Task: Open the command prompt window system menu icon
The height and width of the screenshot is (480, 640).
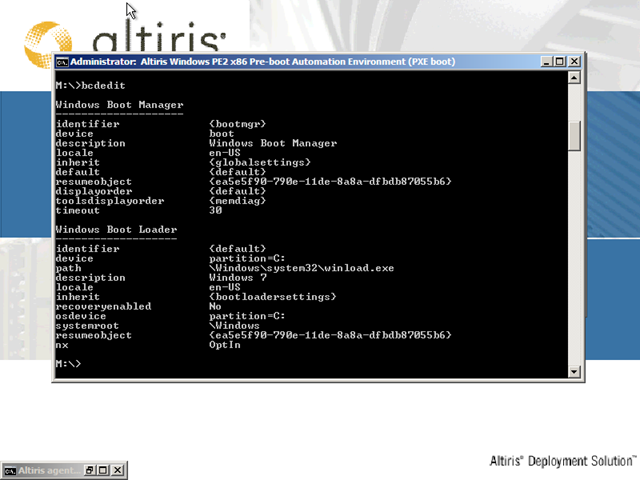Action: click(x=62, y=62)
